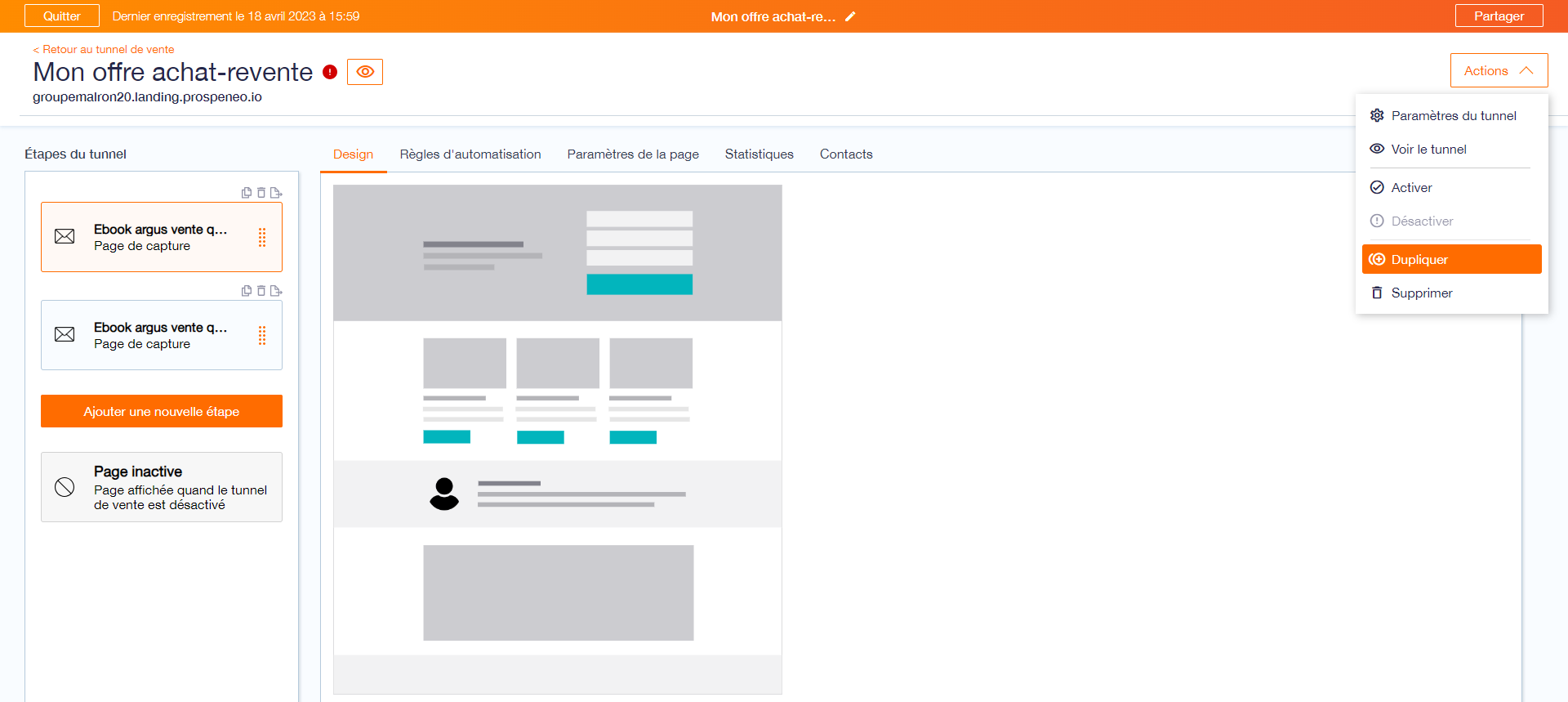Open the Page inactive card

[162, 487]
